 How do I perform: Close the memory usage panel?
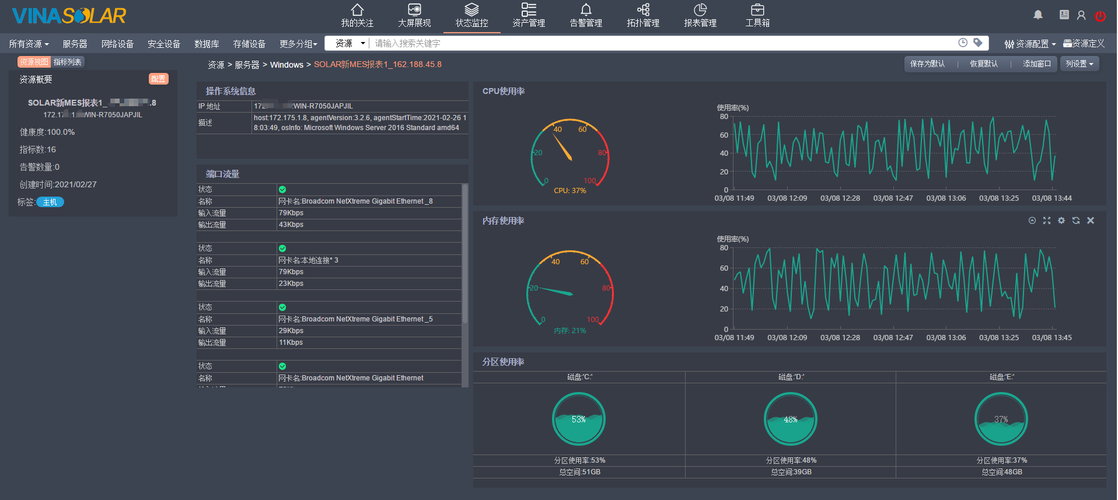[1090, 220]
